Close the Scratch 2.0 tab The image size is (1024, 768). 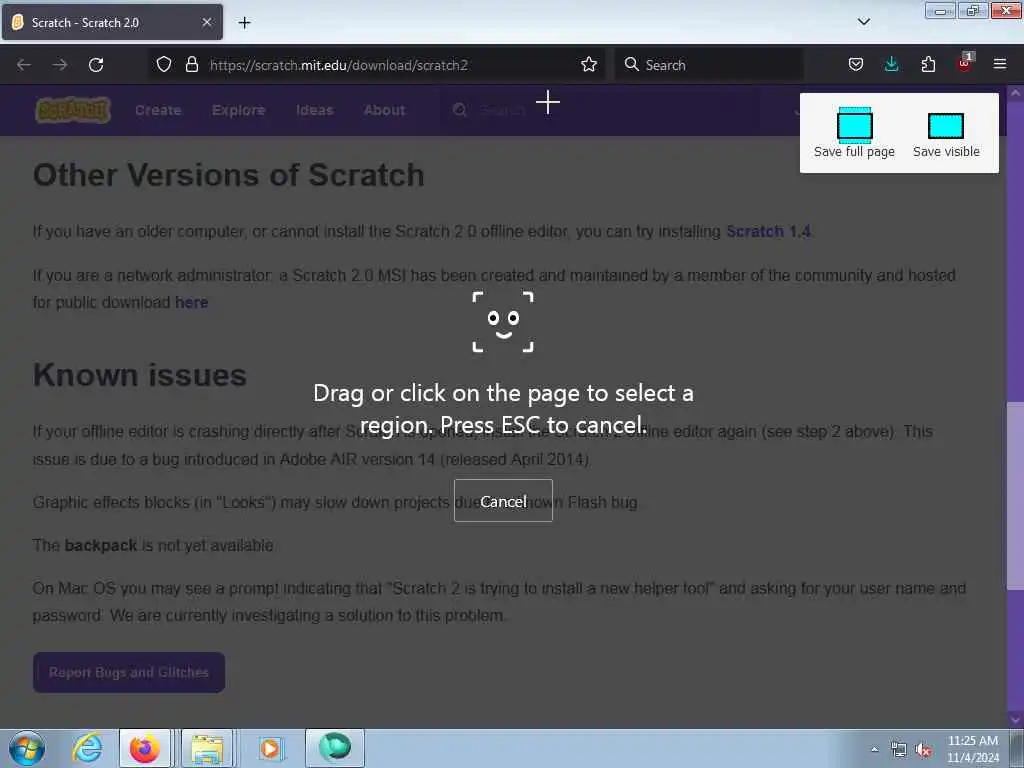click(x=206, y=22)
